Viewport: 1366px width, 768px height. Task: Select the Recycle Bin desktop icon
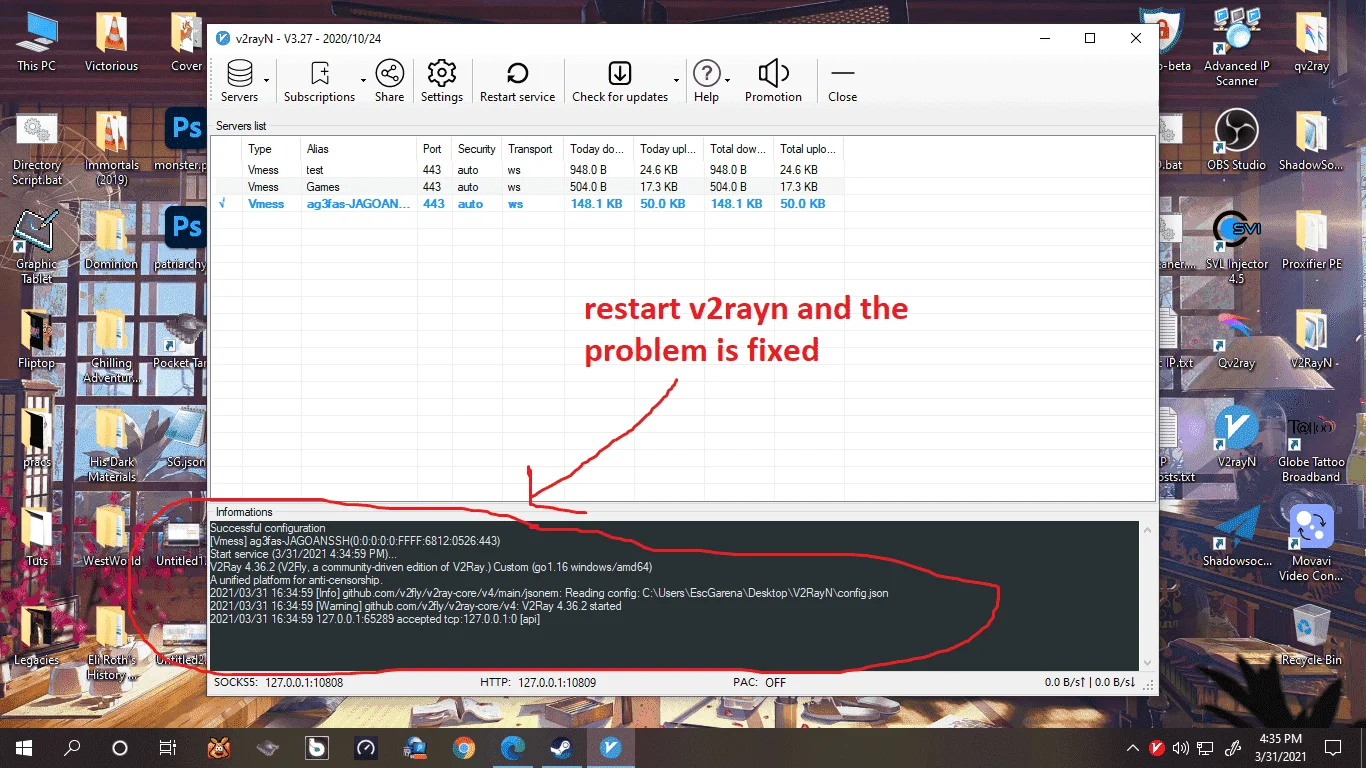(x=1311, y=636)
